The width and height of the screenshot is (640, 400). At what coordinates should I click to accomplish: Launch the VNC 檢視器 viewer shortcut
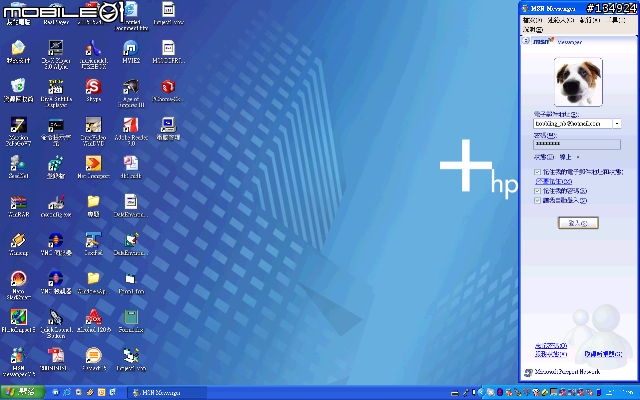click(56, 282)
